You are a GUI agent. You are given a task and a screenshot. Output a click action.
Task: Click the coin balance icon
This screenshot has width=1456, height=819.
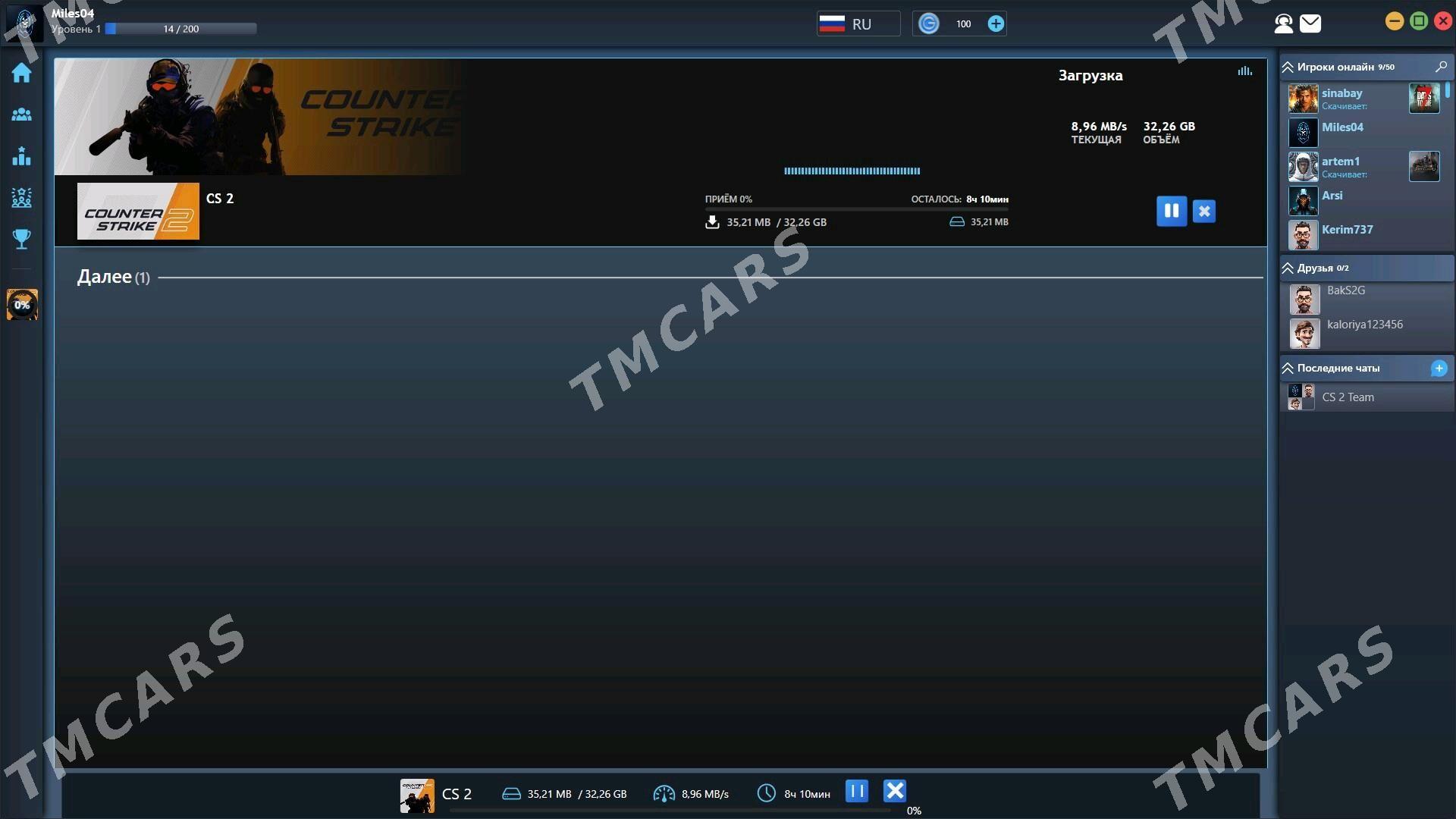[928, 24]
